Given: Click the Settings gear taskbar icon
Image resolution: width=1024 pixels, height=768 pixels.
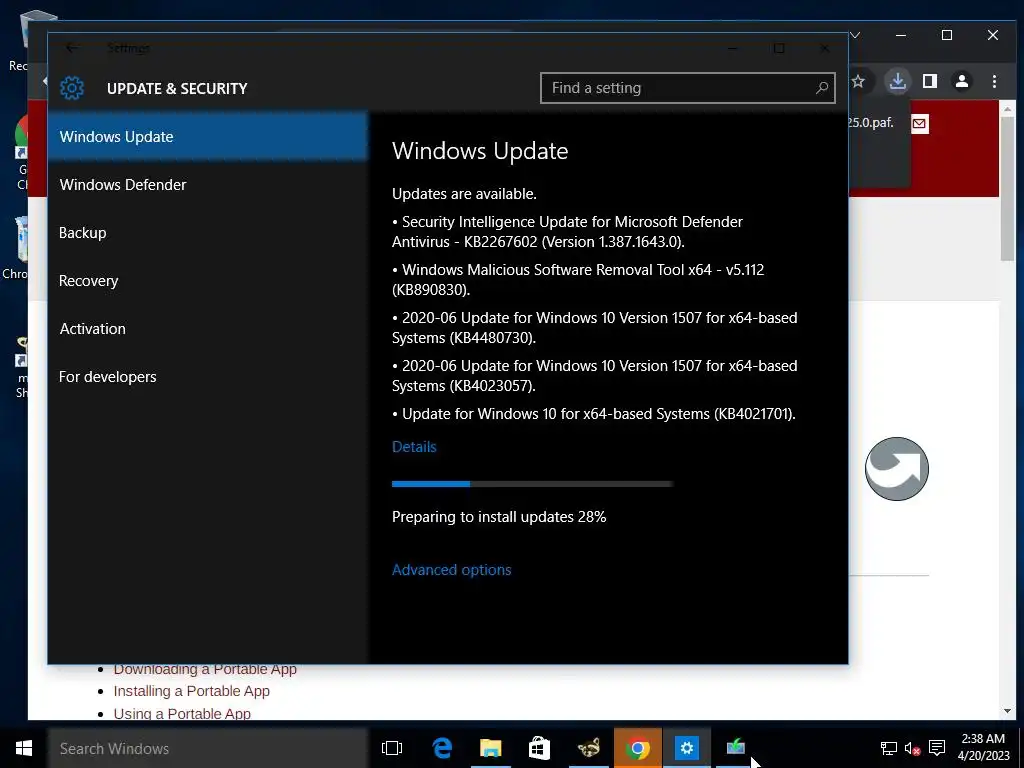Looking at the screenshot, I should tap(687, 748).
